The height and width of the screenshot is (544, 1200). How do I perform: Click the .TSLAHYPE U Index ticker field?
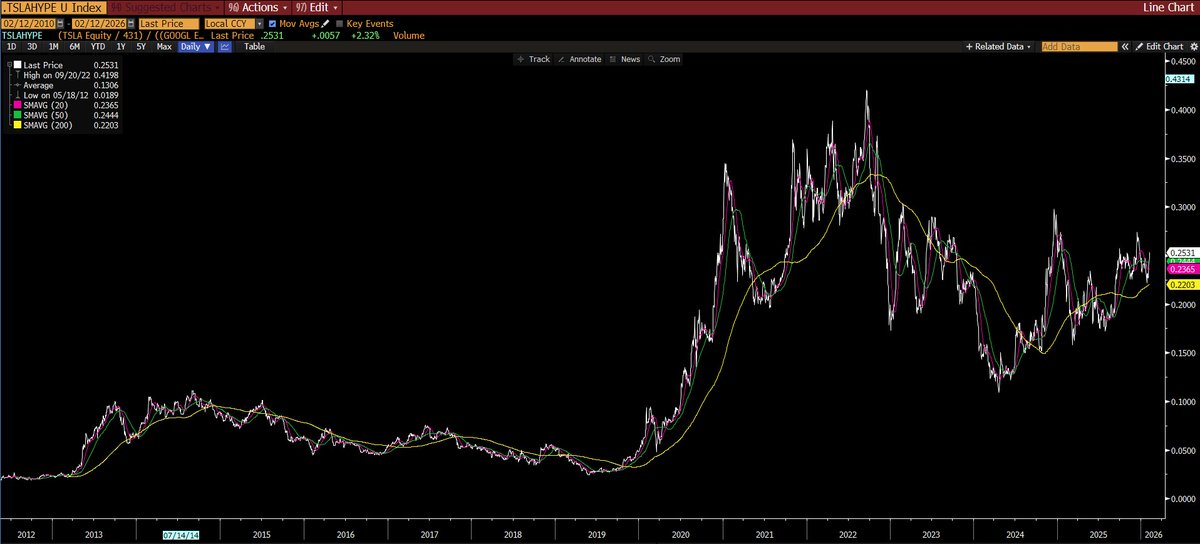pos(52,7)
